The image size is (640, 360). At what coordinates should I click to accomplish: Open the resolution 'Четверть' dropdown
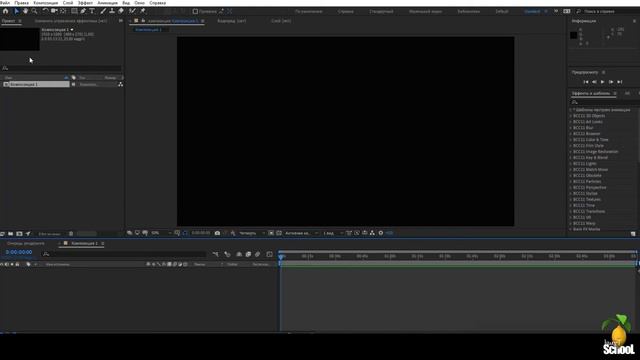click(x=251, y=233)
